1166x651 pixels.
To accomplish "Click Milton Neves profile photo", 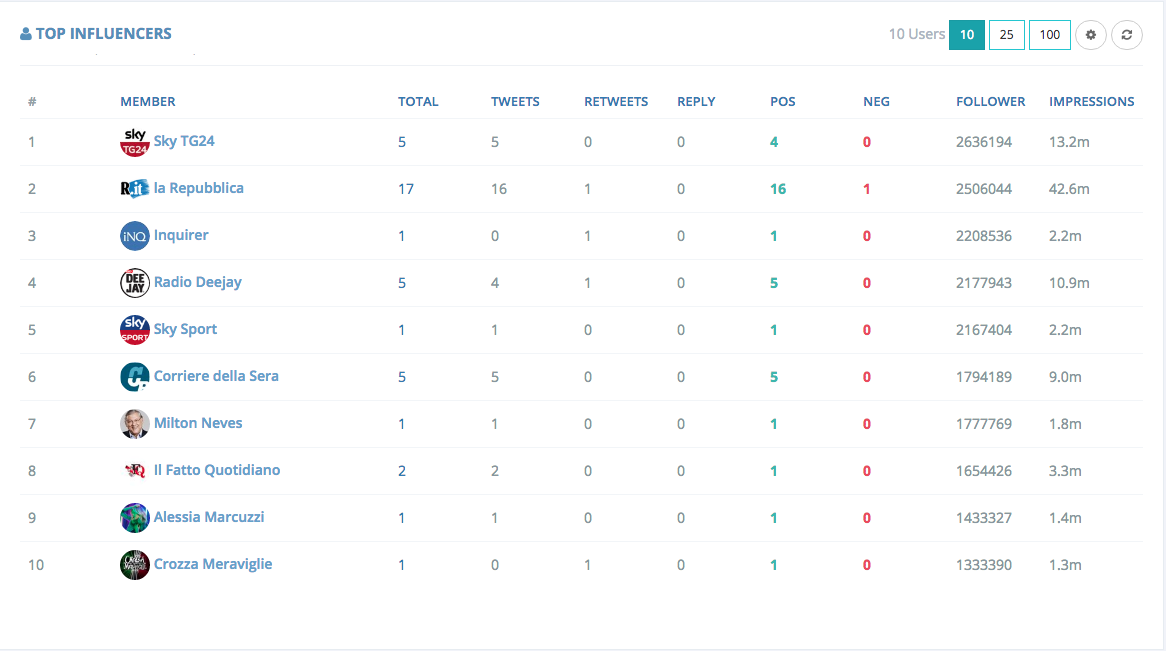I will pos(135,423).
